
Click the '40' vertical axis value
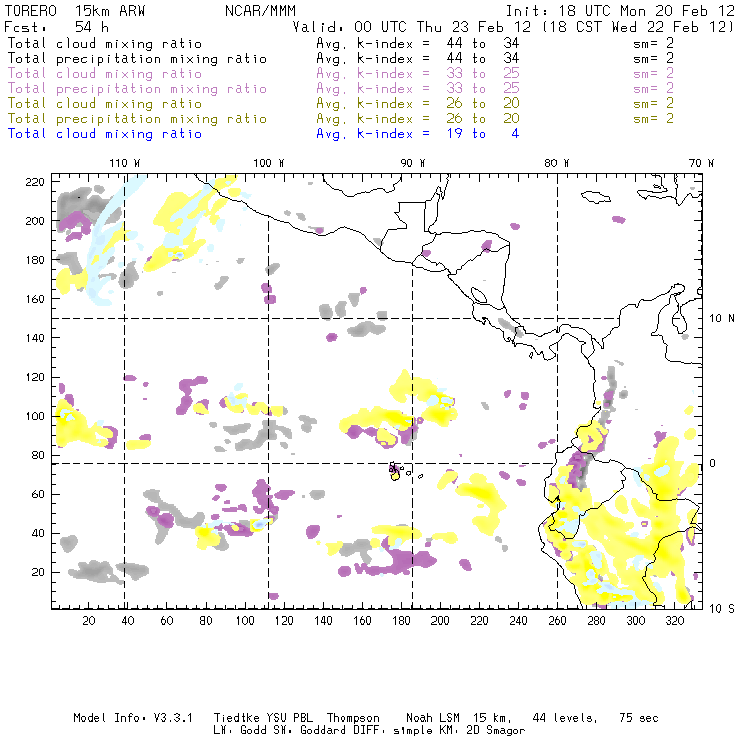coord(38,533)
